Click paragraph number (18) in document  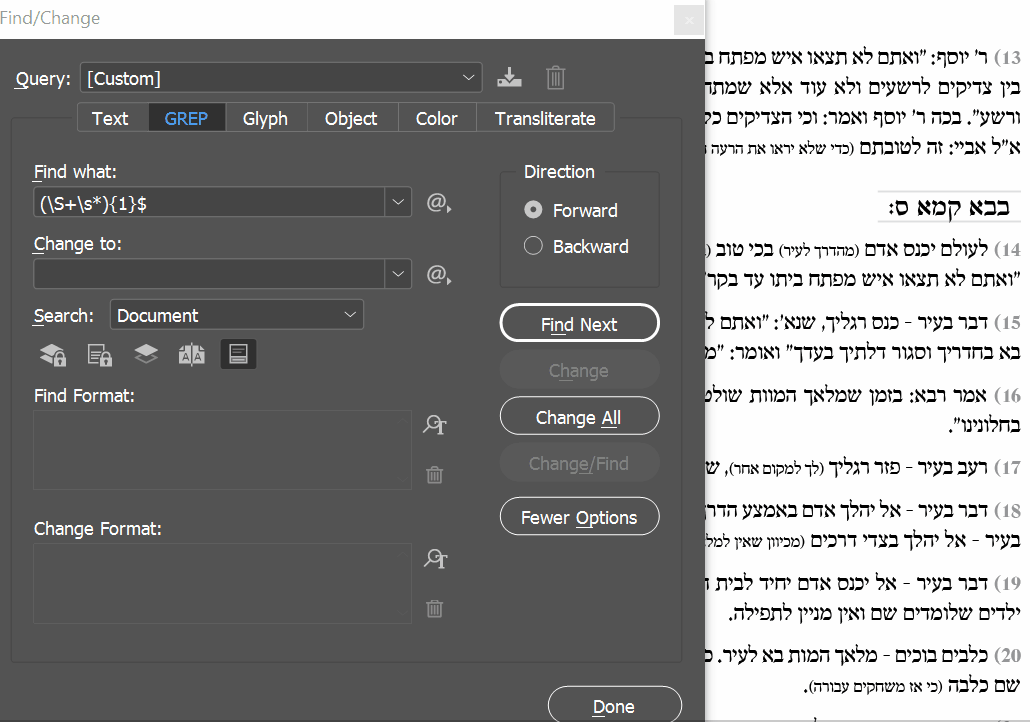coord(1008,510)
